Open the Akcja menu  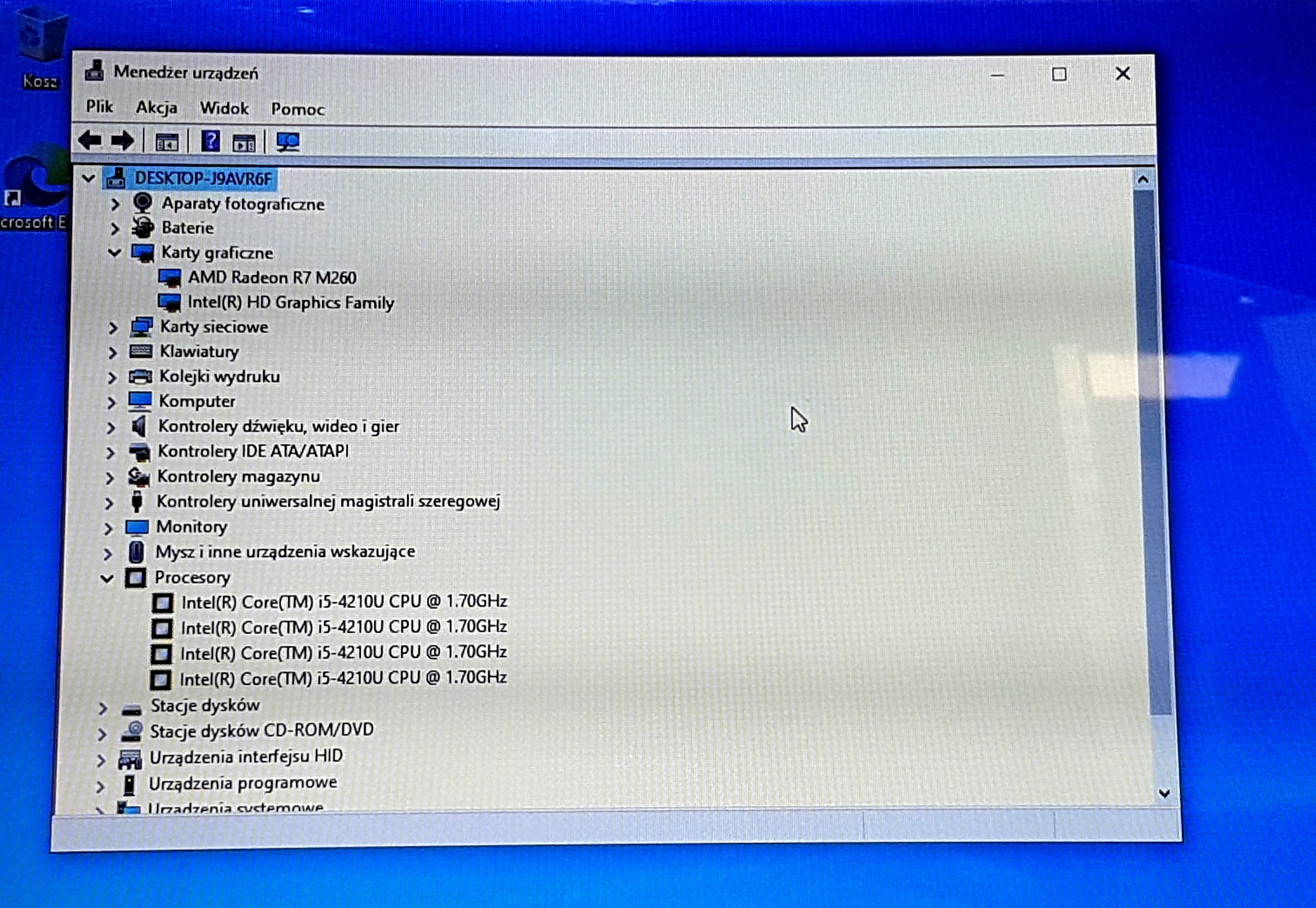tap(157, 108)
